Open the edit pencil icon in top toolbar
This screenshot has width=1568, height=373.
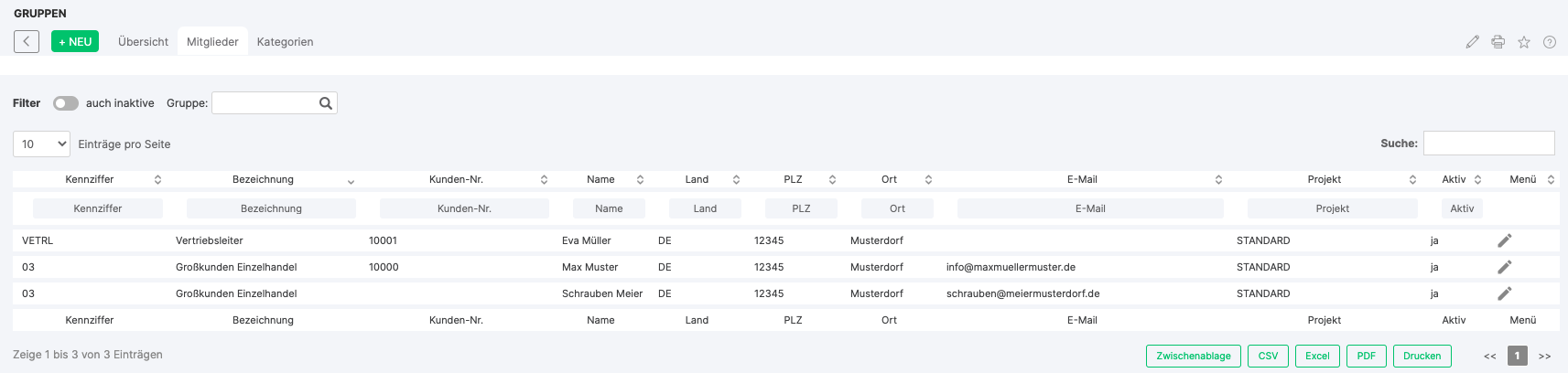[1472, 42]
